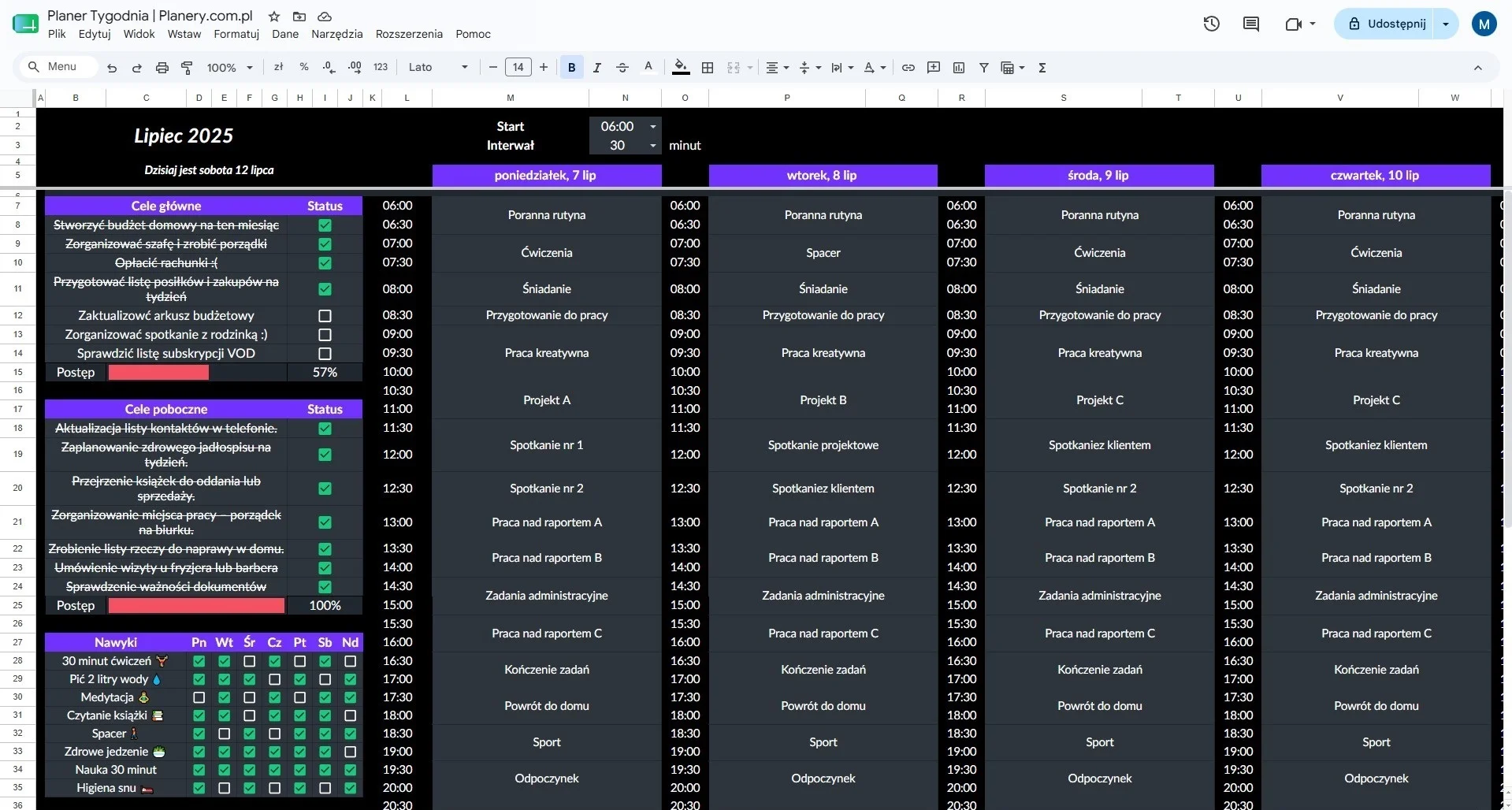Toggle italic formatting
Screen dimensions: 1512x810
point(596,68)
